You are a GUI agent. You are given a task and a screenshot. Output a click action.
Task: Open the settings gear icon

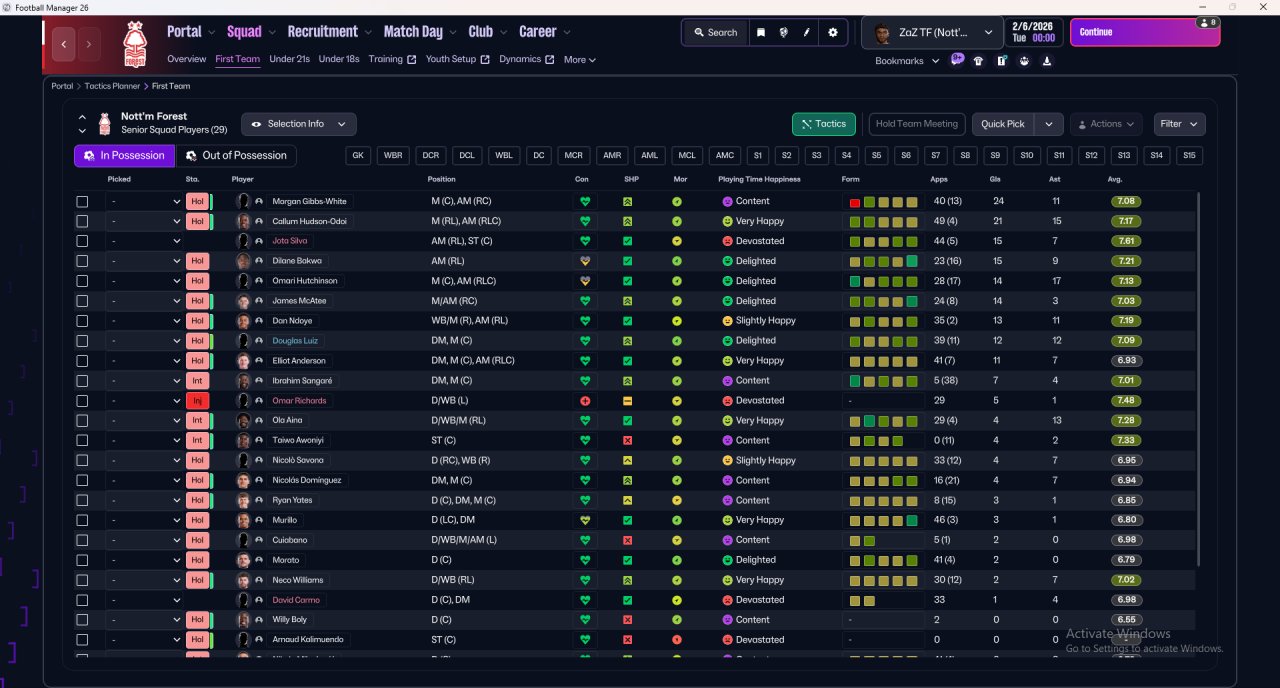pyautogui.click(x=833, y=33)
